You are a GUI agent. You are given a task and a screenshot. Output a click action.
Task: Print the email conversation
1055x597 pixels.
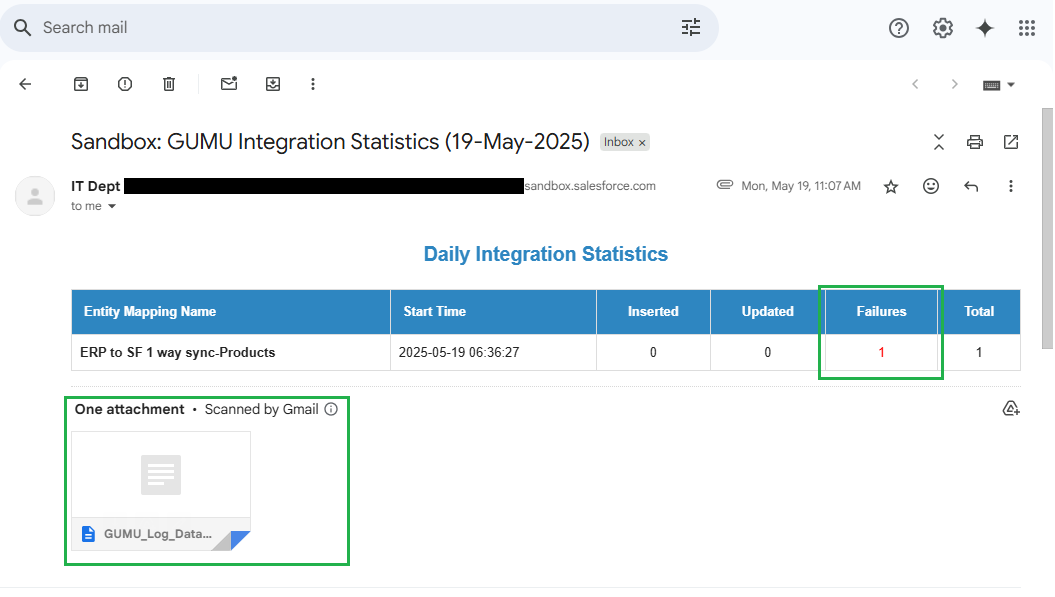click(x=974, y=142)
